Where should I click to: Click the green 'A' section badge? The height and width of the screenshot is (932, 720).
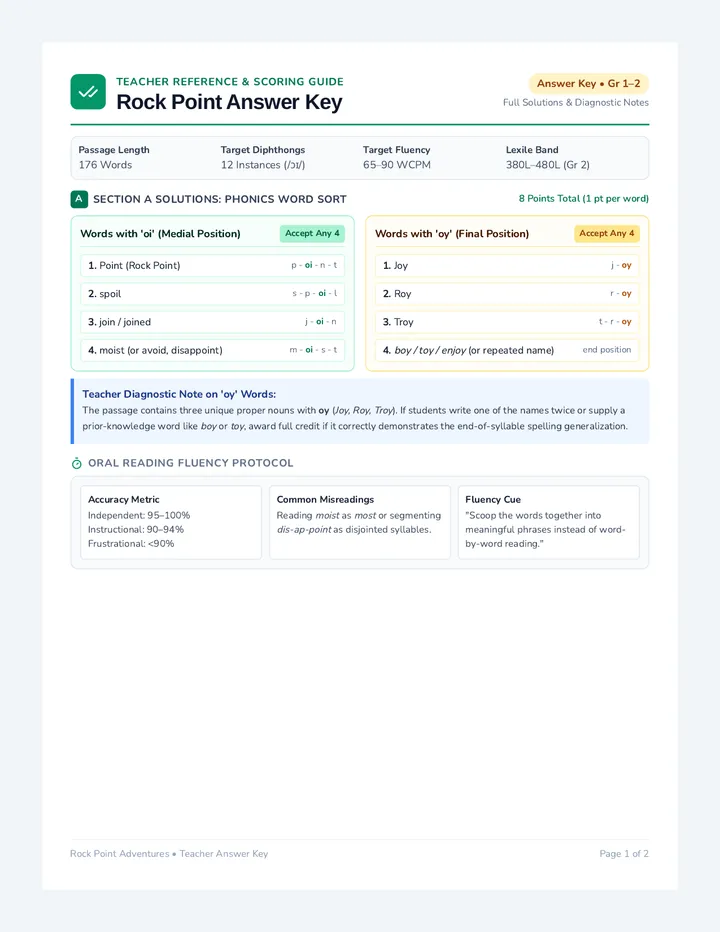click(x=79, y=199)
